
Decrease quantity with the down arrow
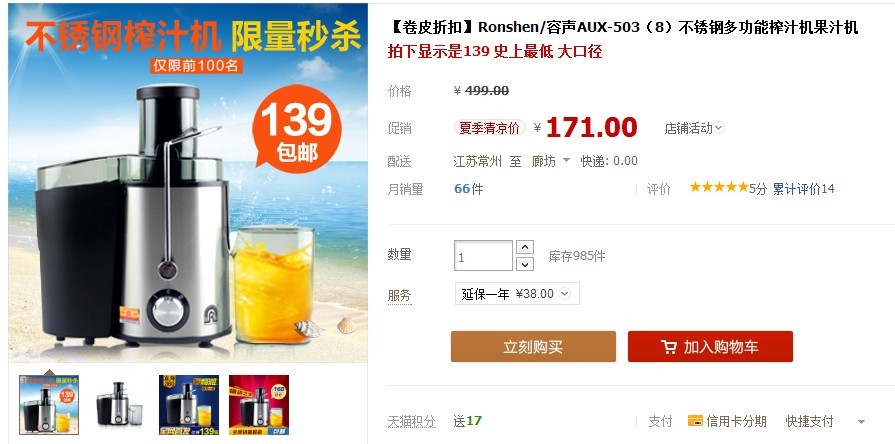[x=525, y=264]
